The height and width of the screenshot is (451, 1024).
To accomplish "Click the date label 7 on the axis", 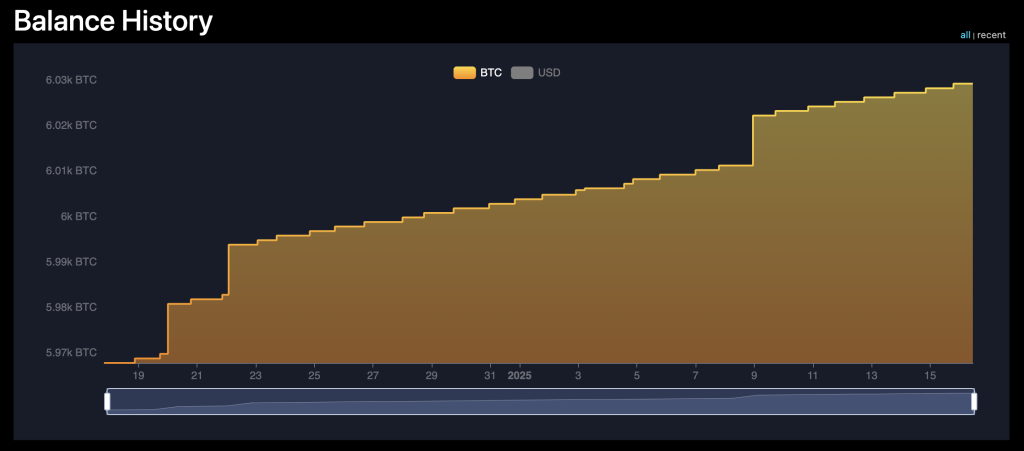I will pos(696,376).
